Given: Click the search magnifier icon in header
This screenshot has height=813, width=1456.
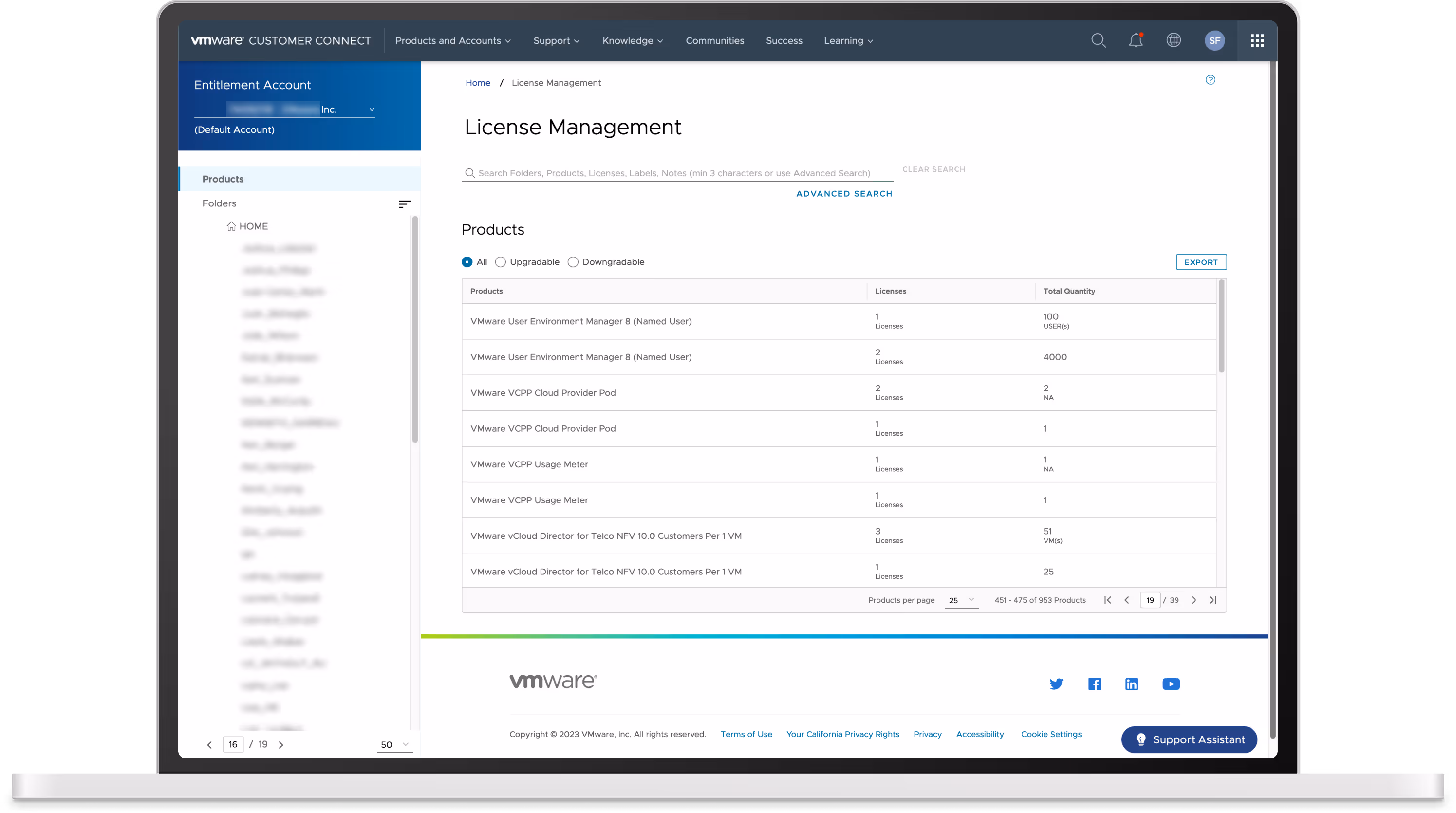Looking at the screenshot, I should click(1098, 41).
